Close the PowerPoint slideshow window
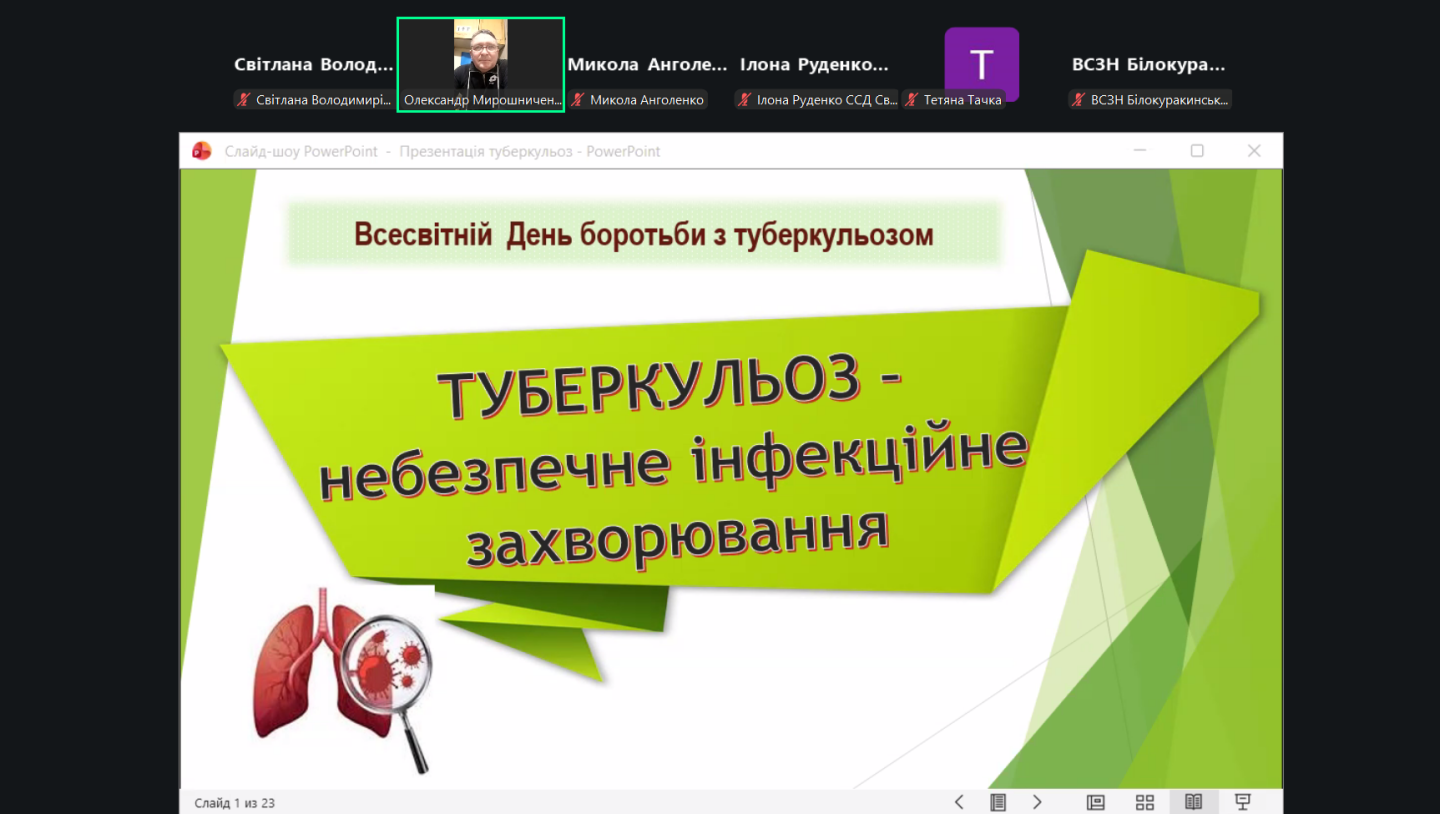The image size is (1440, 814). [1254, 151]
